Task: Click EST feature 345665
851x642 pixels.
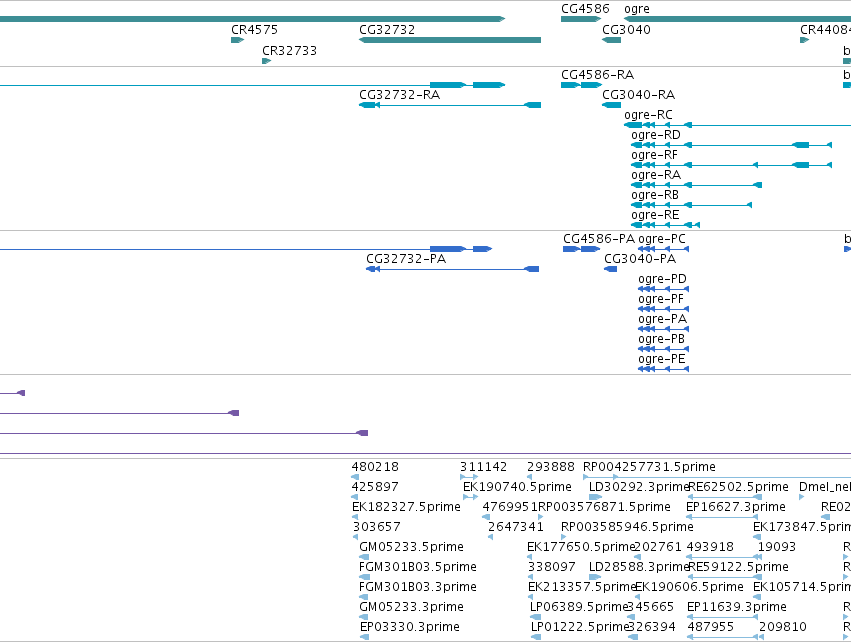Action: tap(650, 607)
